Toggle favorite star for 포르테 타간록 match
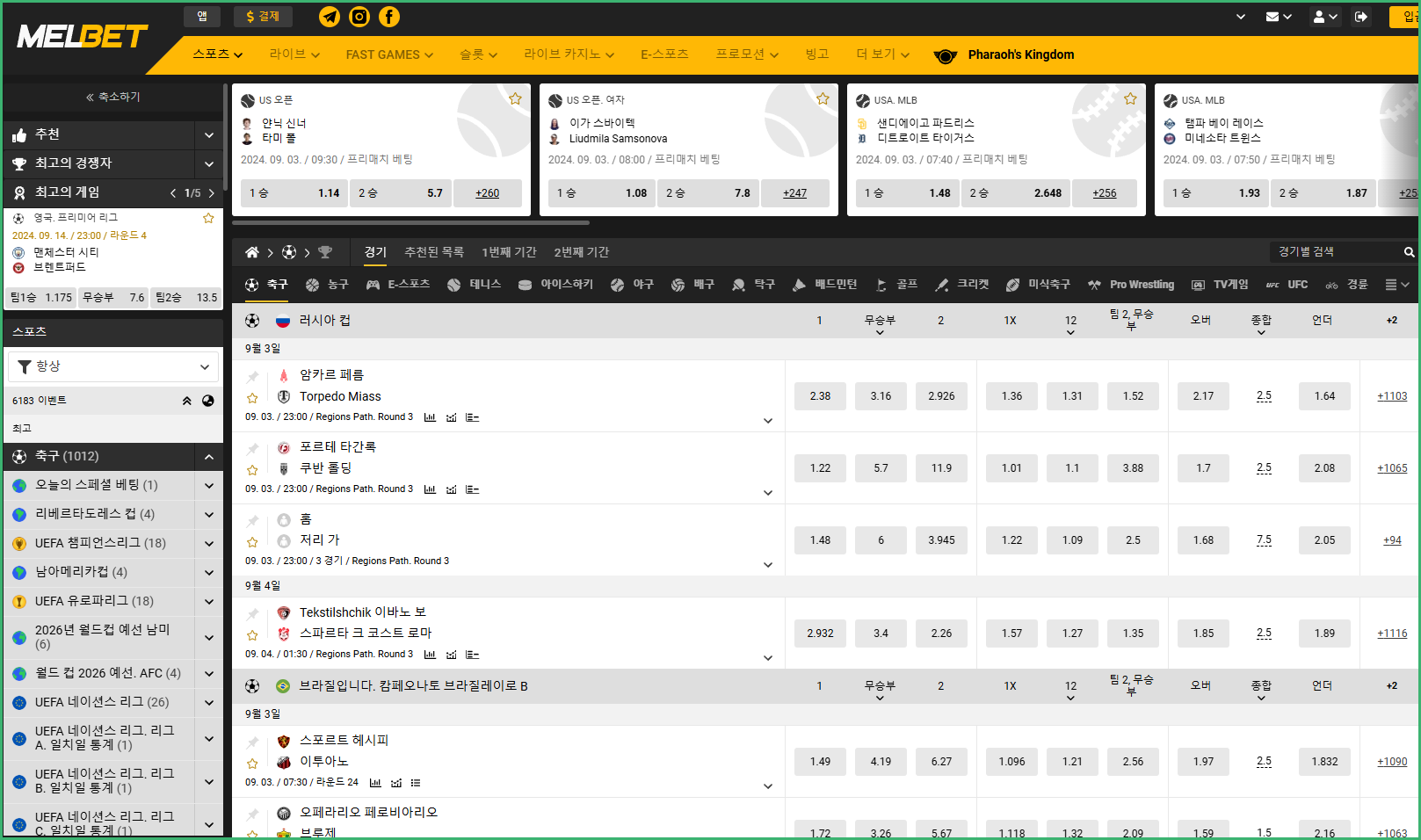 252,470
